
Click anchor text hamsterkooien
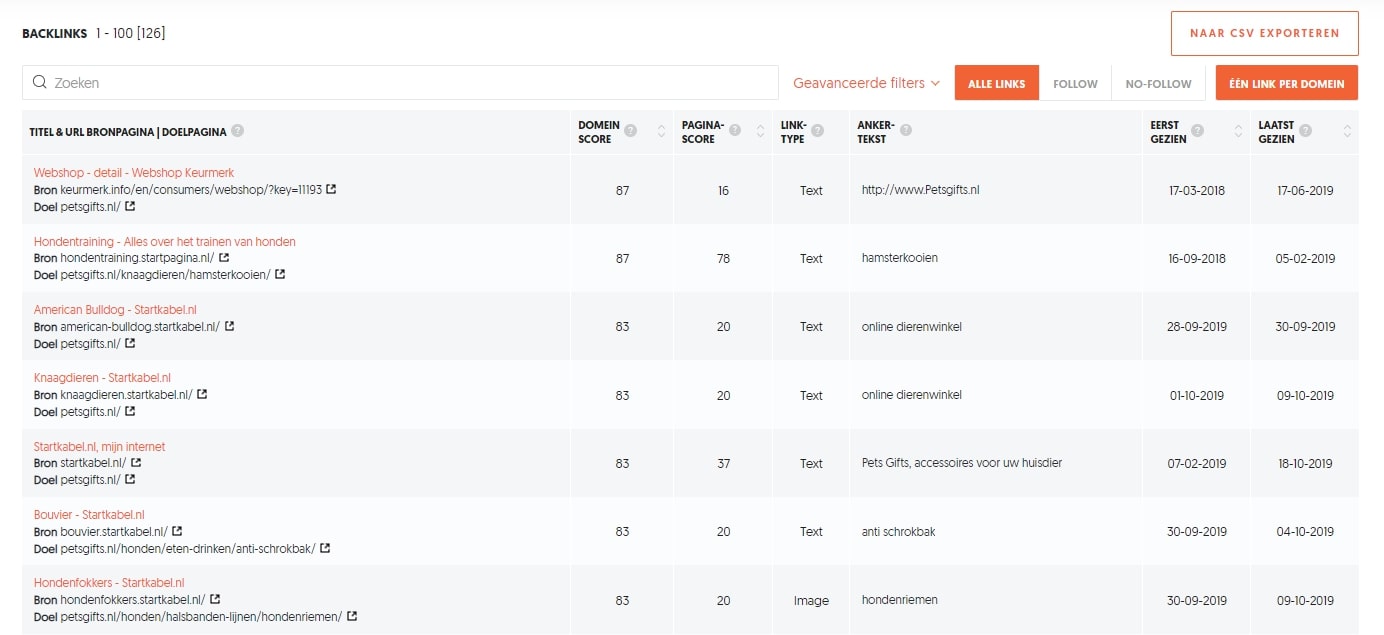point(900,258)
